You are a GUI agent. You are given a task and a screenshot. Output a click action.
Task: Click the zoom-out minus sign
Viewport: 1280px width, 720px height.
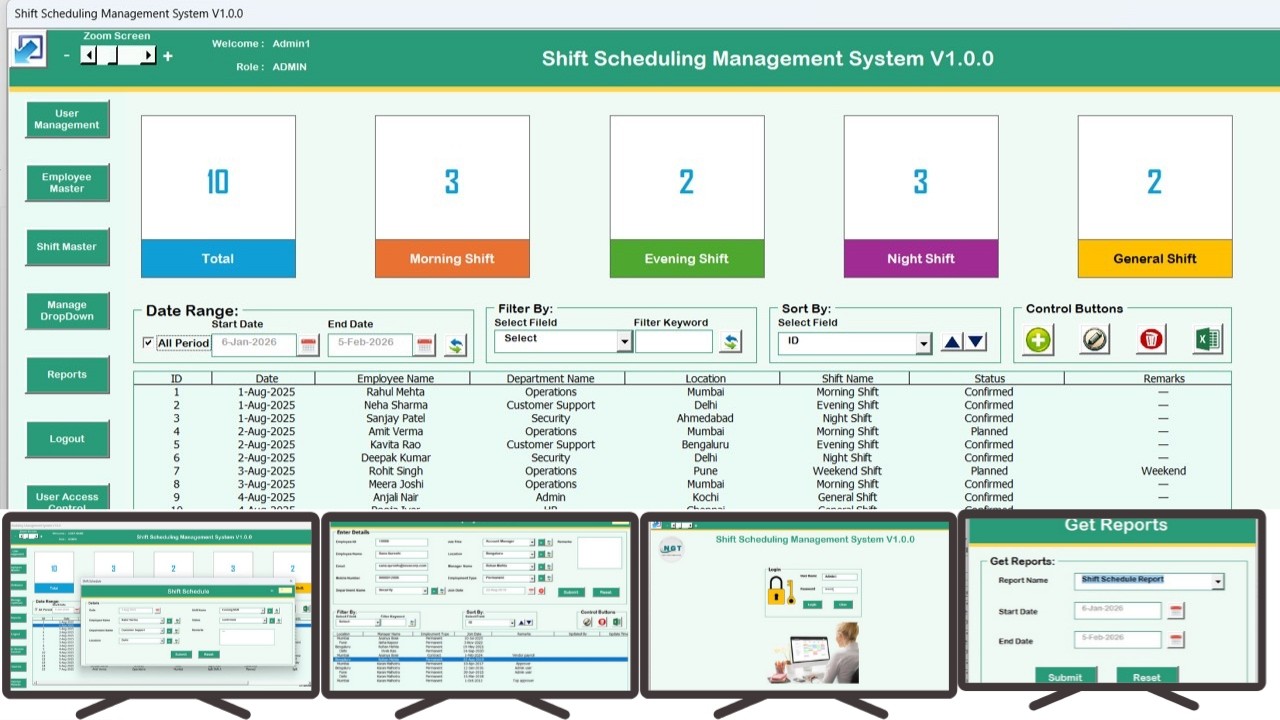pyautogui.click(x=67, y=56)
